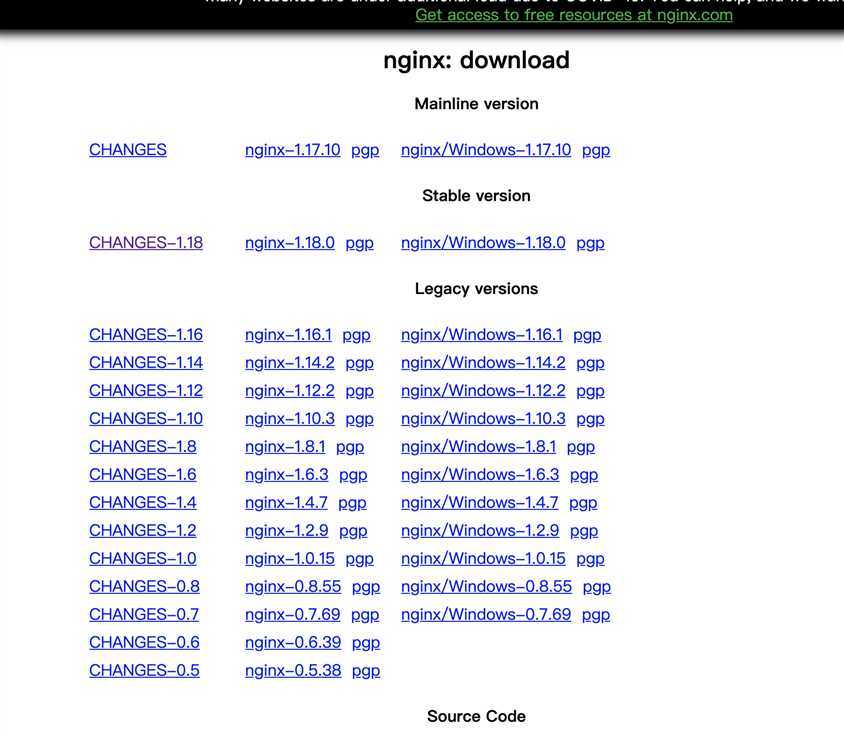Open pgp signature for nginx/Windows-1.14.2
This screenshot has width=844, height=738.
[590, 364]
